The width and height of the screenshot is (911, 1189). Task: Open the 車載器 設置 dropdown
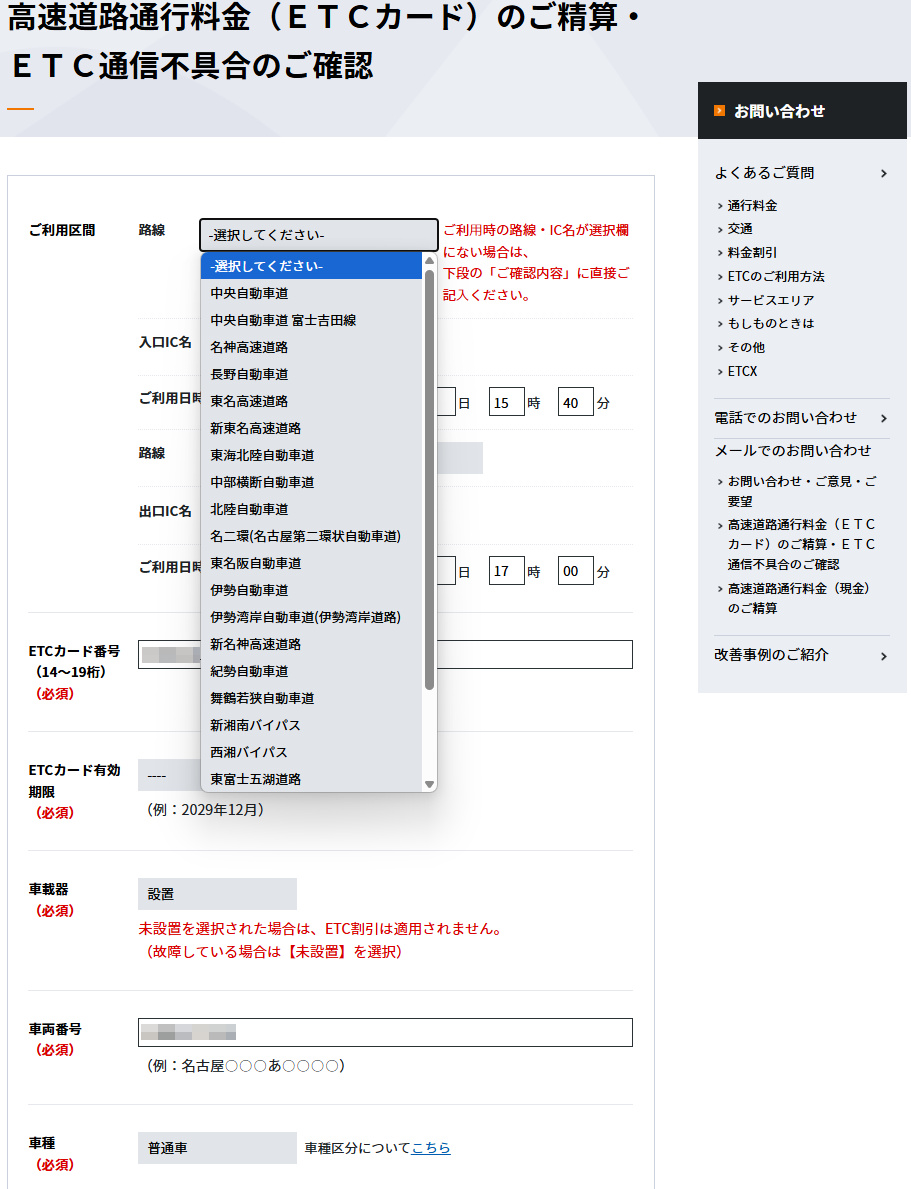[217, 894]
